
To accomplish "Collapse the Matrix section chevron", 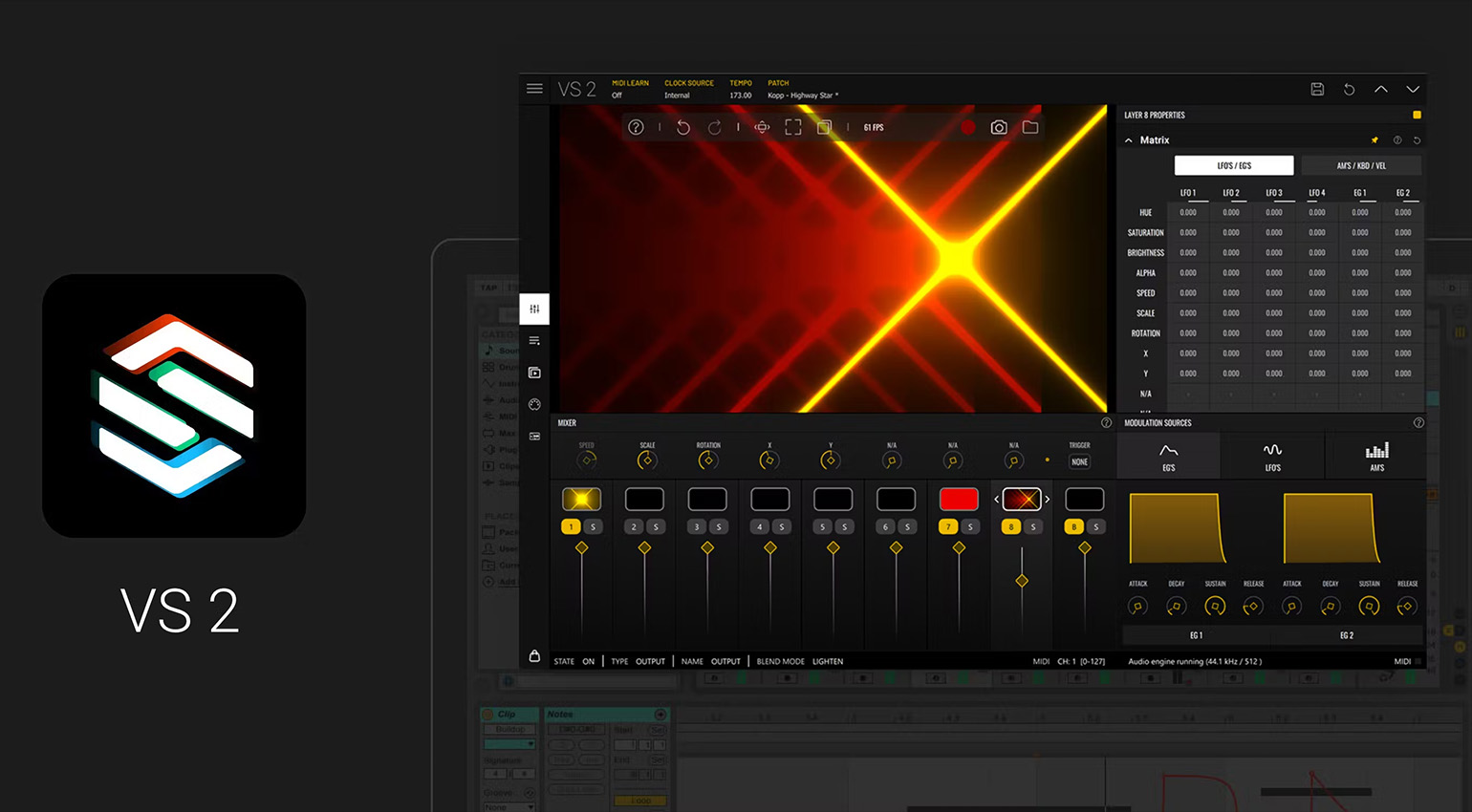I will coord(1129,140).
